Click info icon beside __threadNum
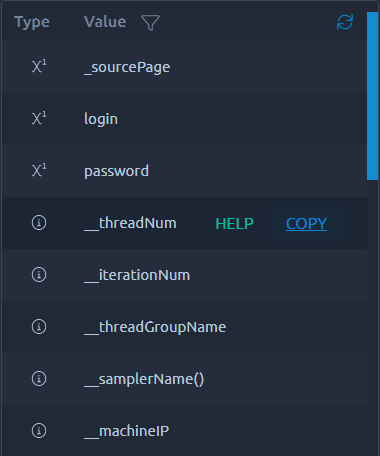The height and width of the screenshot is (456, 380). point(39,222)
